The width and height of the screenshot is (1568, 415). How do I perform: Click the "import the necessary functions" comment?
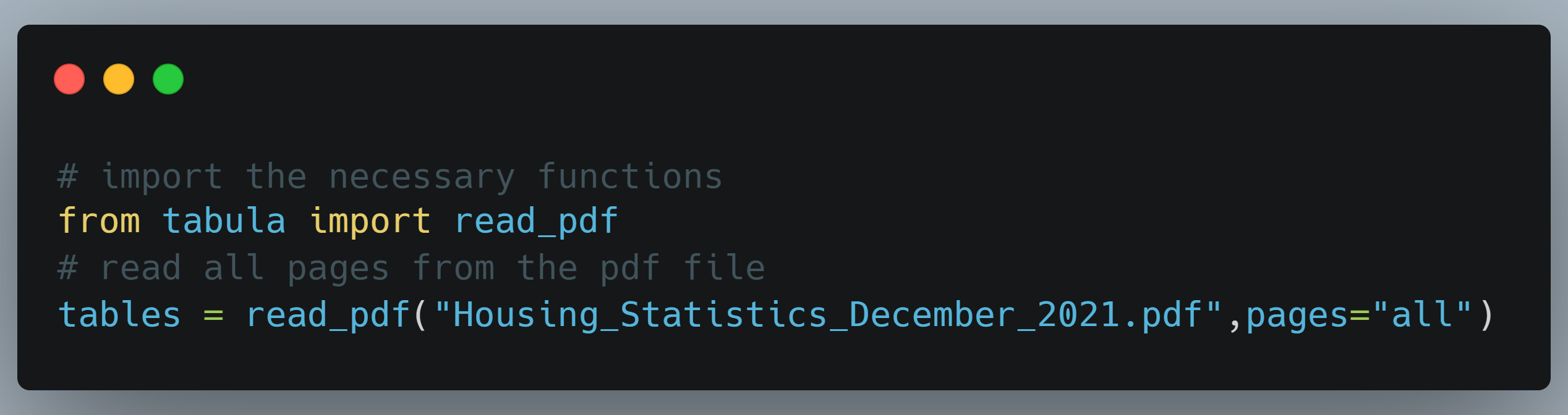point(390,177)
